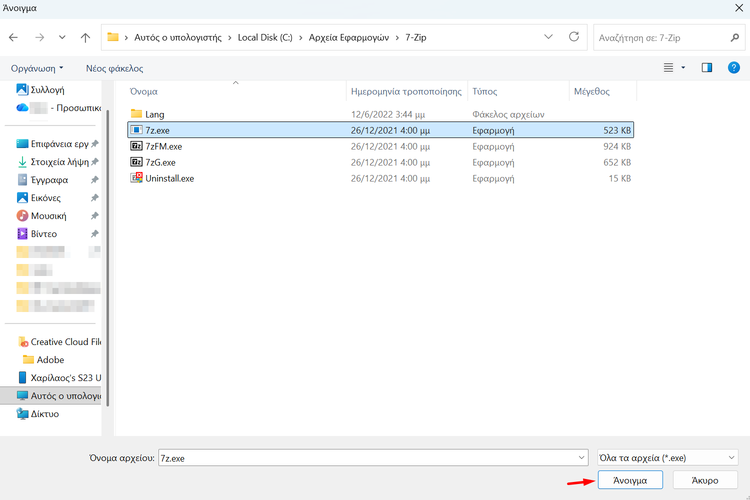Expand the address bar history dropdown
750x500 pixels.
(548, 37)
